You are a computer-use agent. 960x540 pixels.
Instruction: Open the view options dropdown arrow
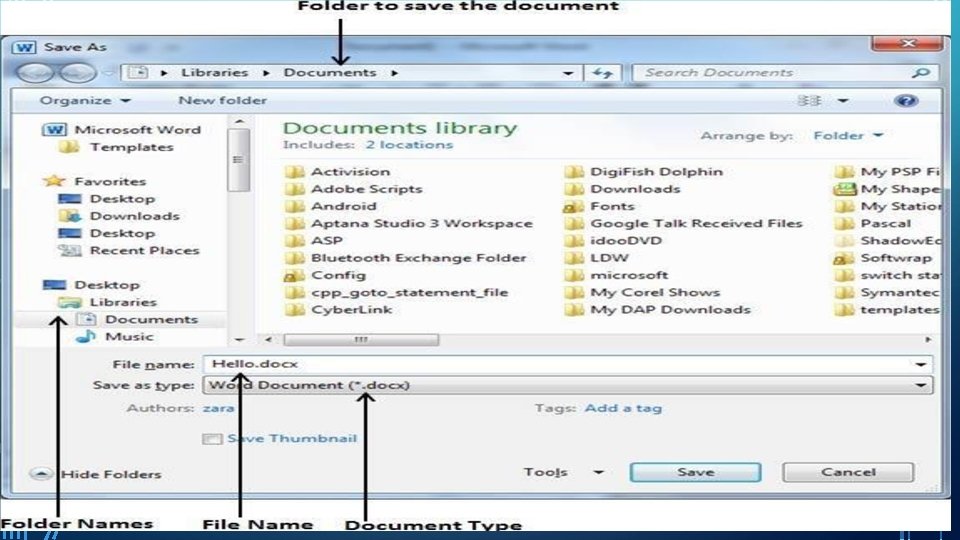pos(843,100)
